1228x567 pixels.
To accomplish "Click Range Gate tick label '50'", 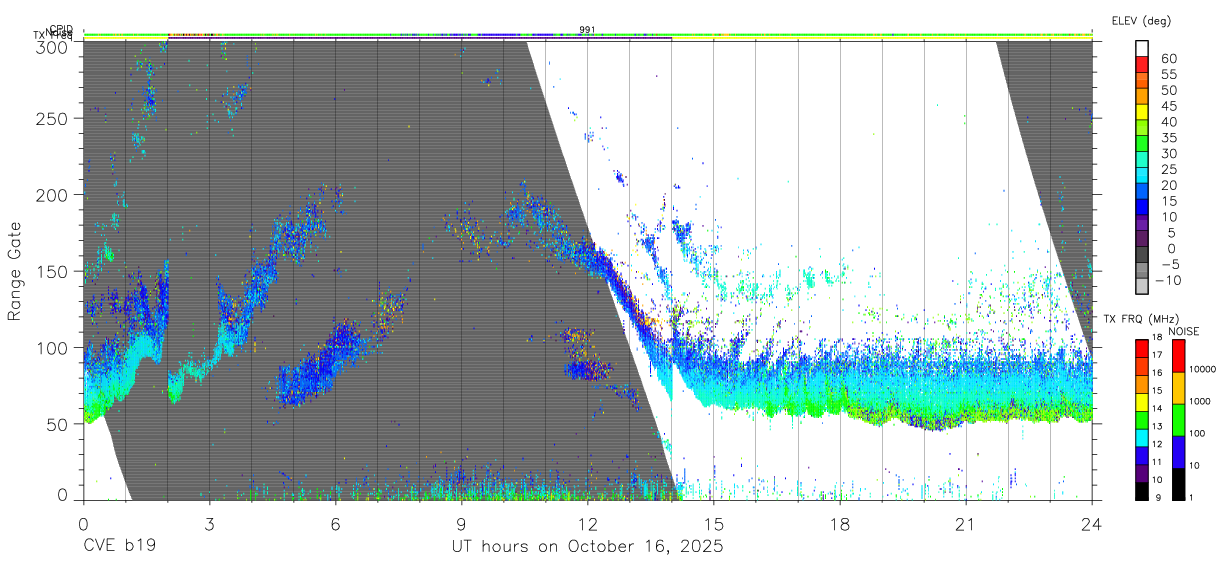I will click(x=58, y=424).
